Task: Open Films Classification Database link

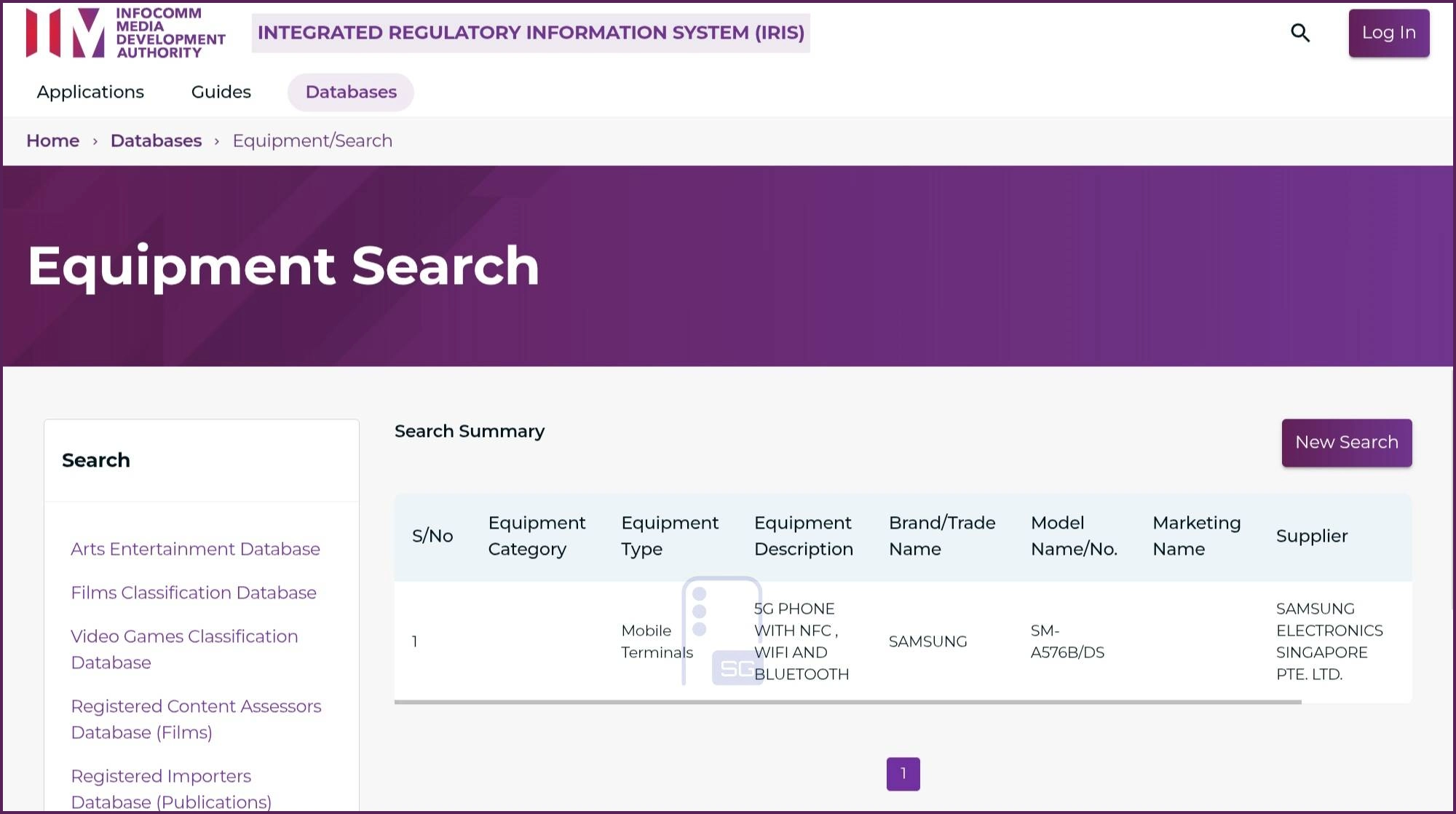Action: point(194,593)
